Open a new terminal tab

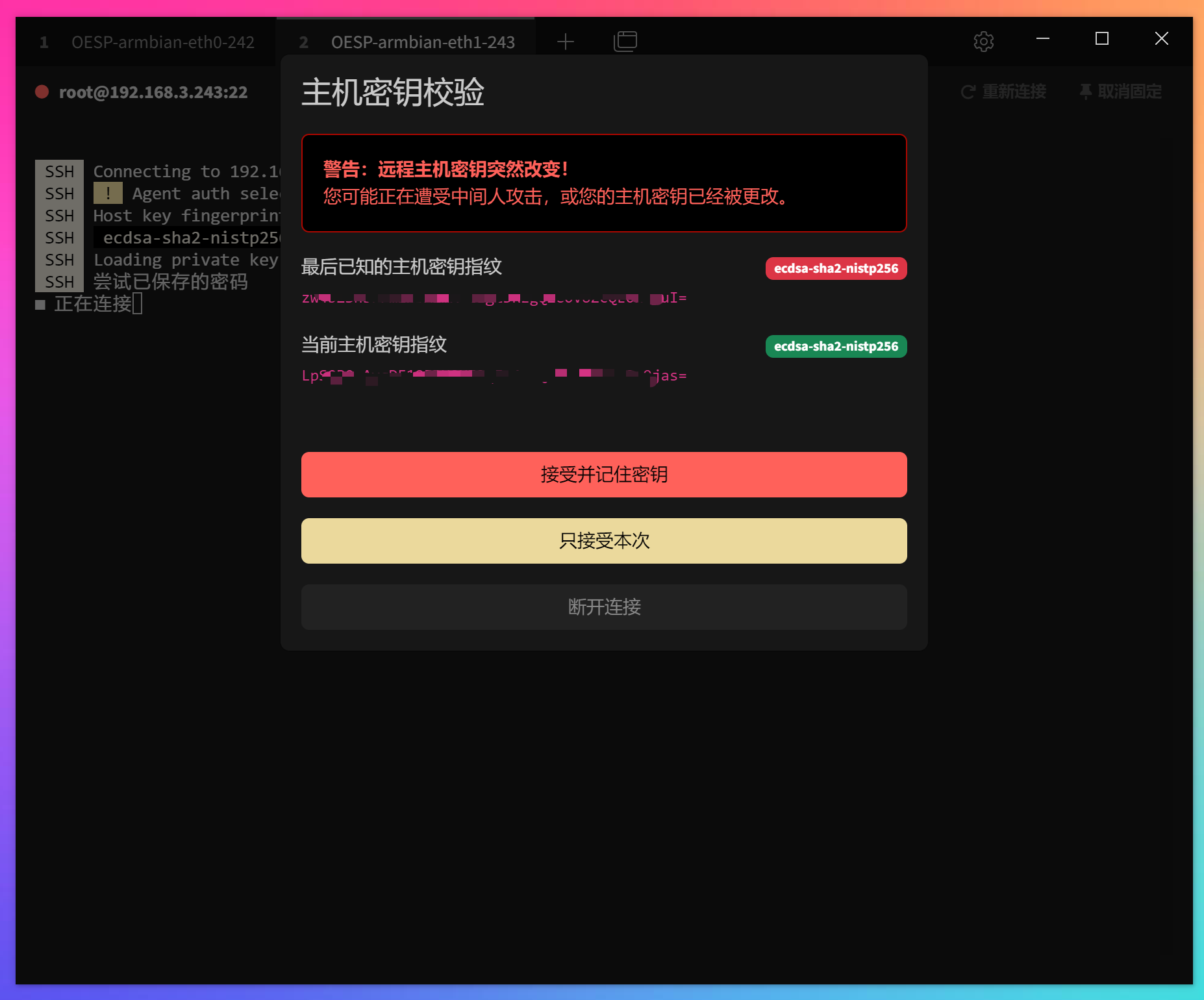pyautogui.click(x=564, y=42)
